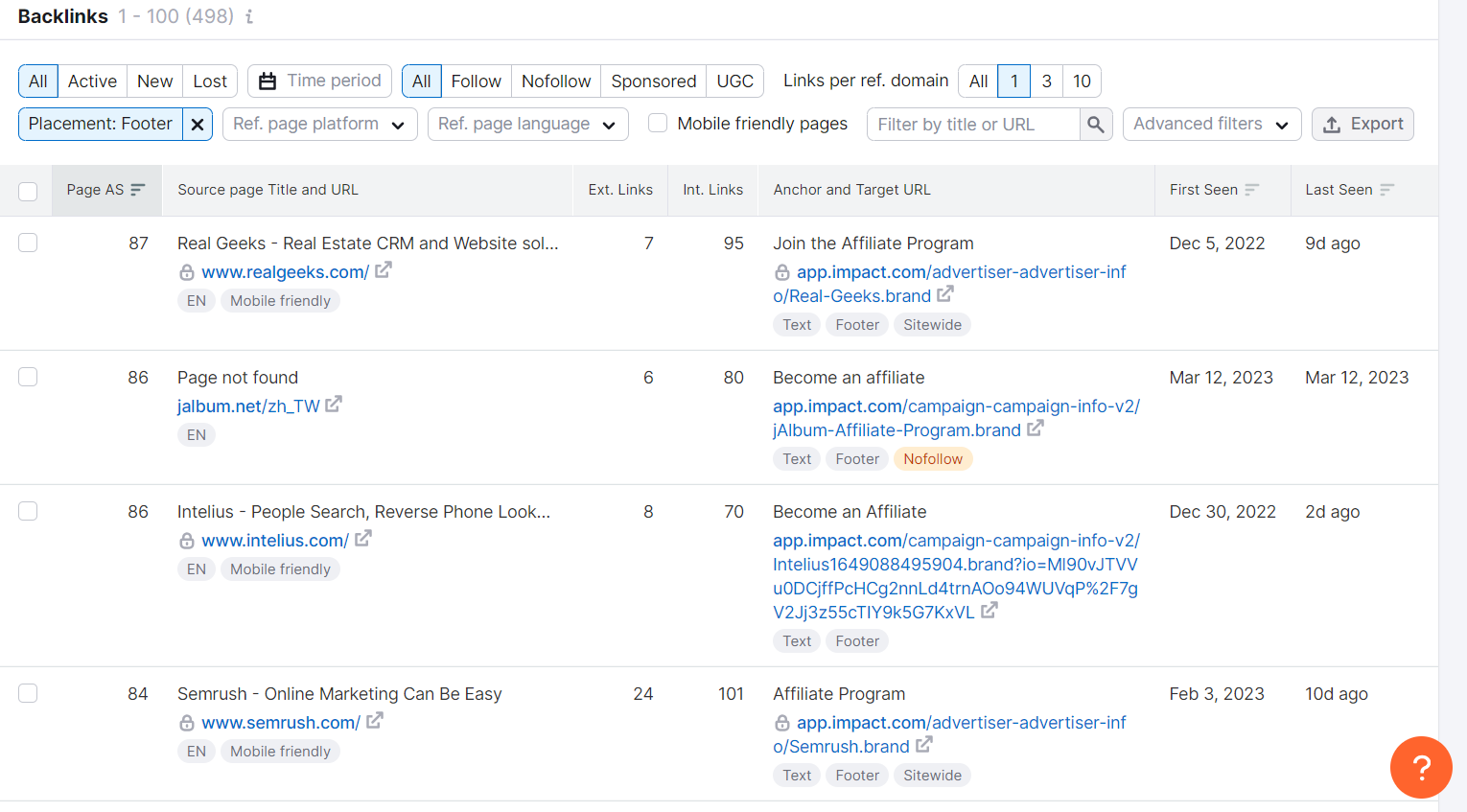Open external icon after Real-Geeks.brand URL
1467x812 pixels.
point(945,294)
